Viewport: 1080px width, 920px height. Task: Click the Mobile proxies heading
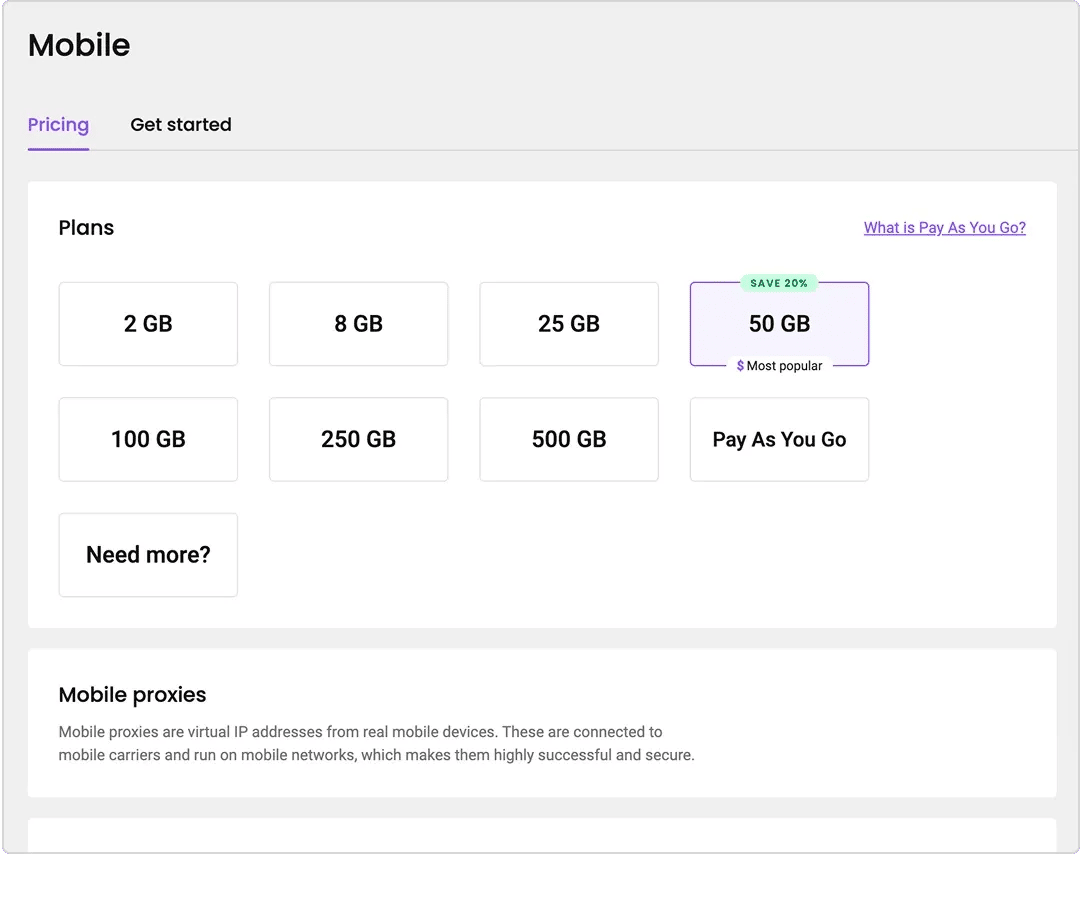coord(132,695)
